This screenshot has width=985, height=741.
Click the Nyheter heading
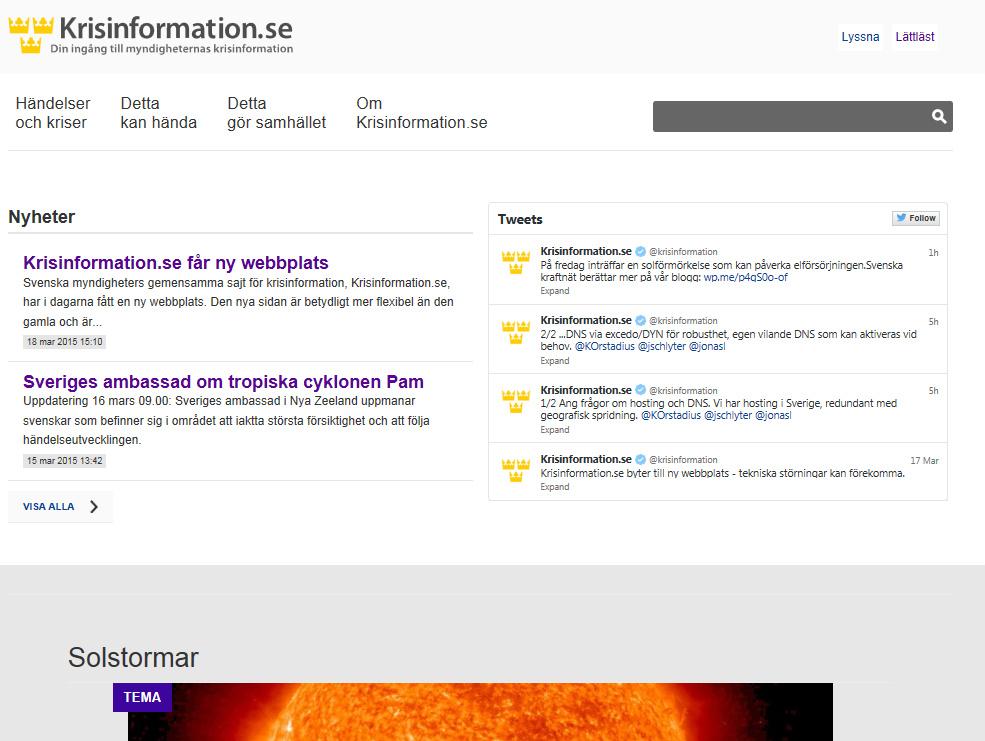click(41, 217)
